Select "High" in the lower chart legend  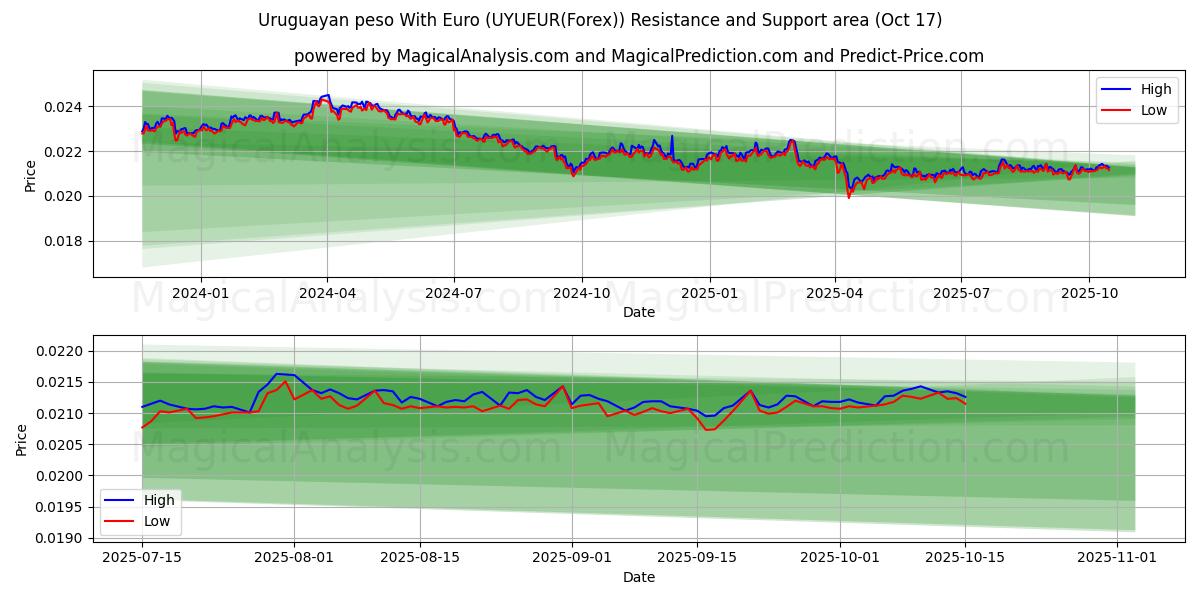click(158, 500)
